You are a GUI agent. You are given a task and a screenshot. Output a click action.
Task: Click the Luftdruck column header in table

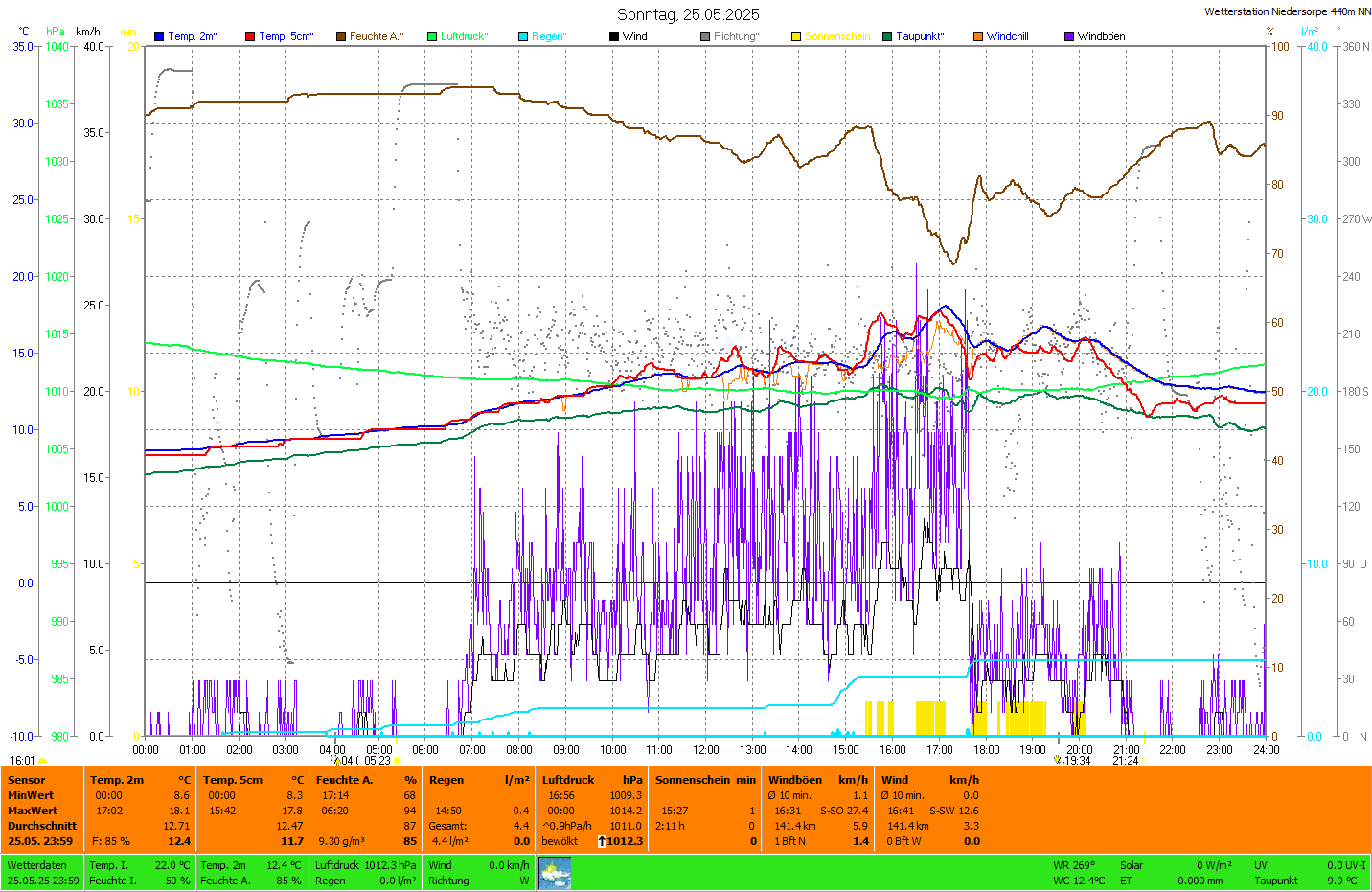[x=568, y=780]
